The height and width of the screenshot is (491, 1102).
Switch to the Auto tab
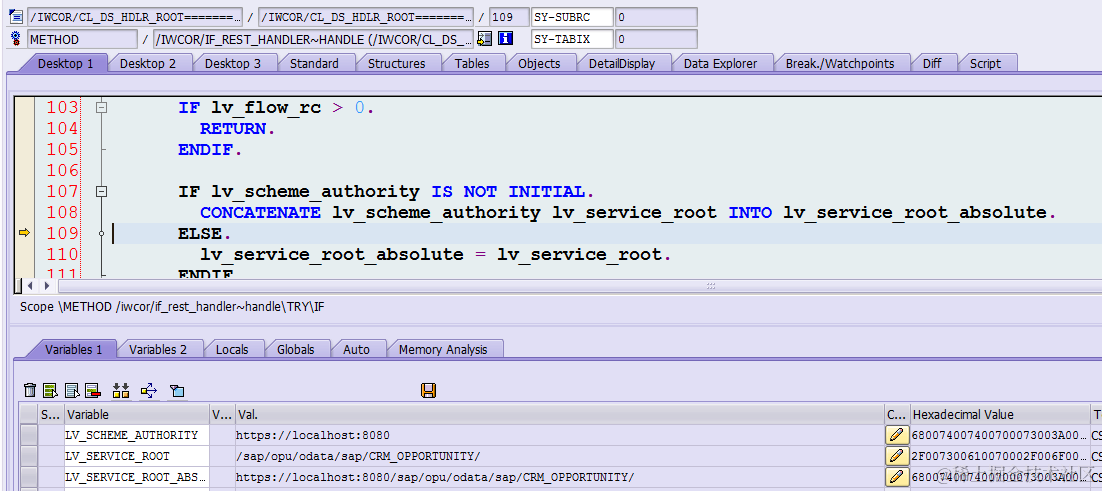point(356,349)
